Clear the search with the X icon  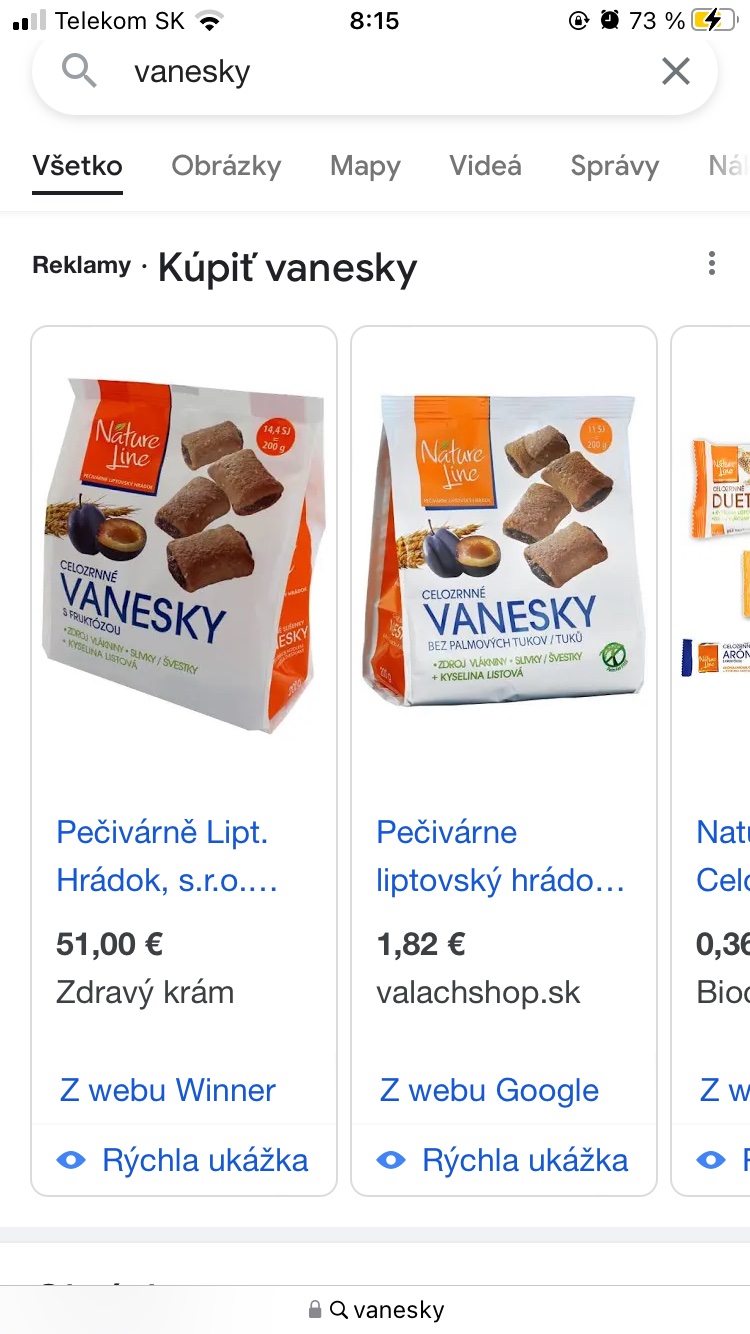pyautogui.click(x=676, y=71)
